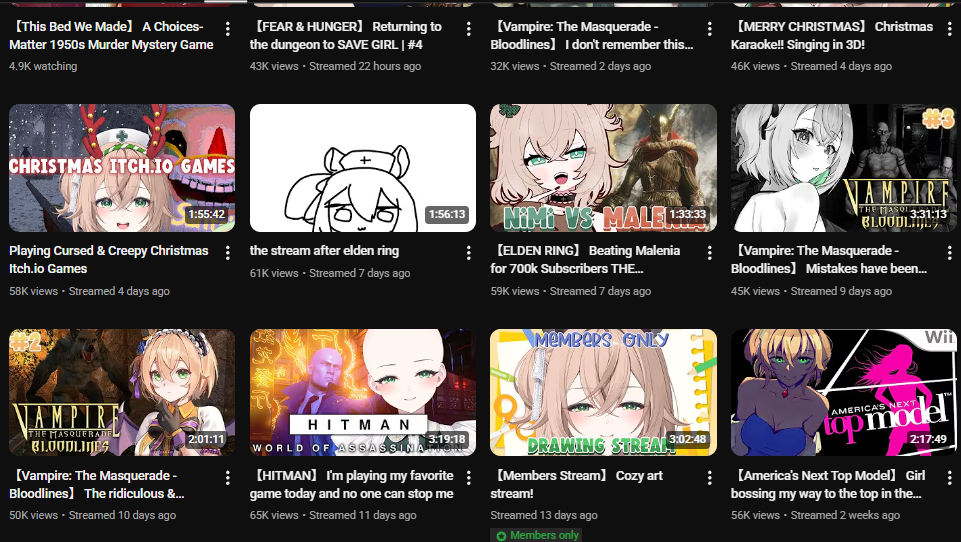Viewport: 961px width, 542px height.
Task: Open the Christmas Itch.io Games thumbnail
Action: (x=122, y=168)
